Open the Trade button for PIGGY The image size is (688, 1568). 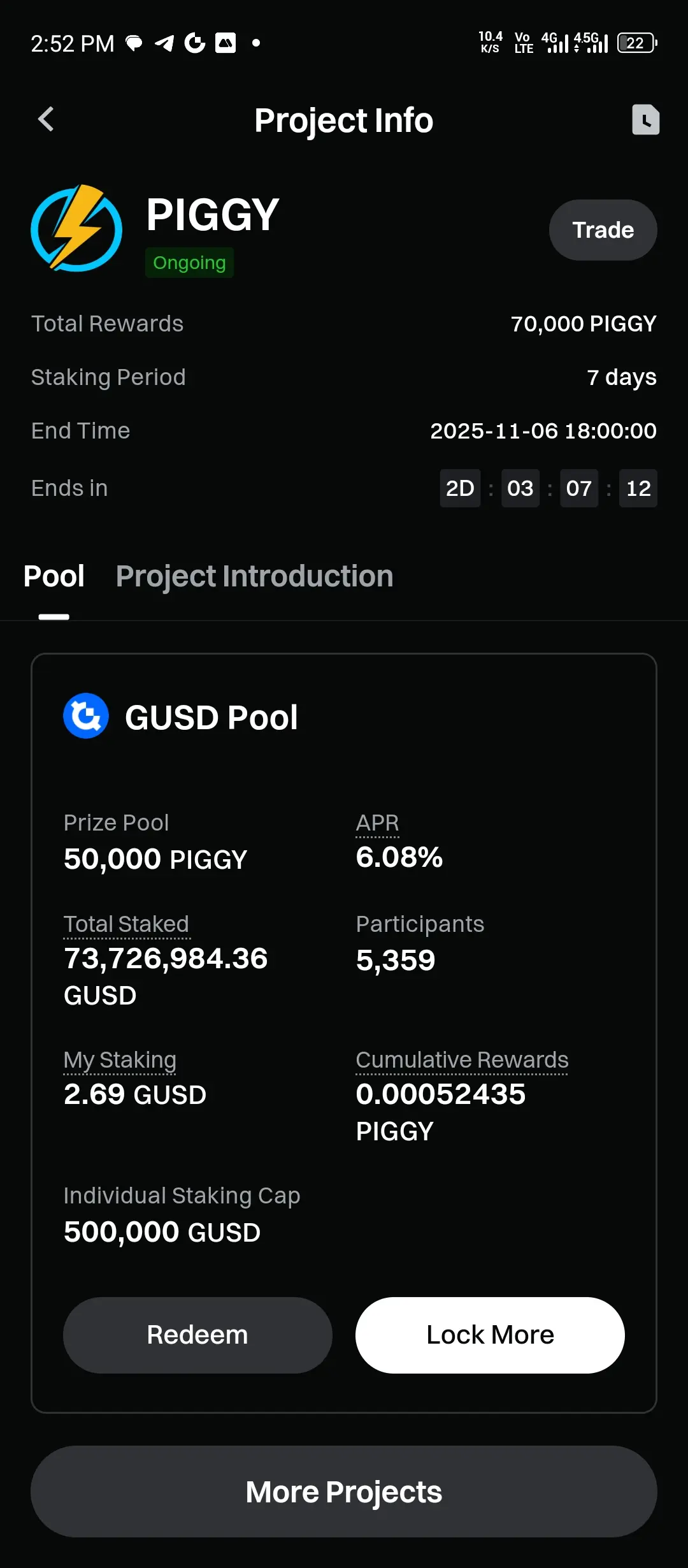pyautogui.click(x=603, y=230)
